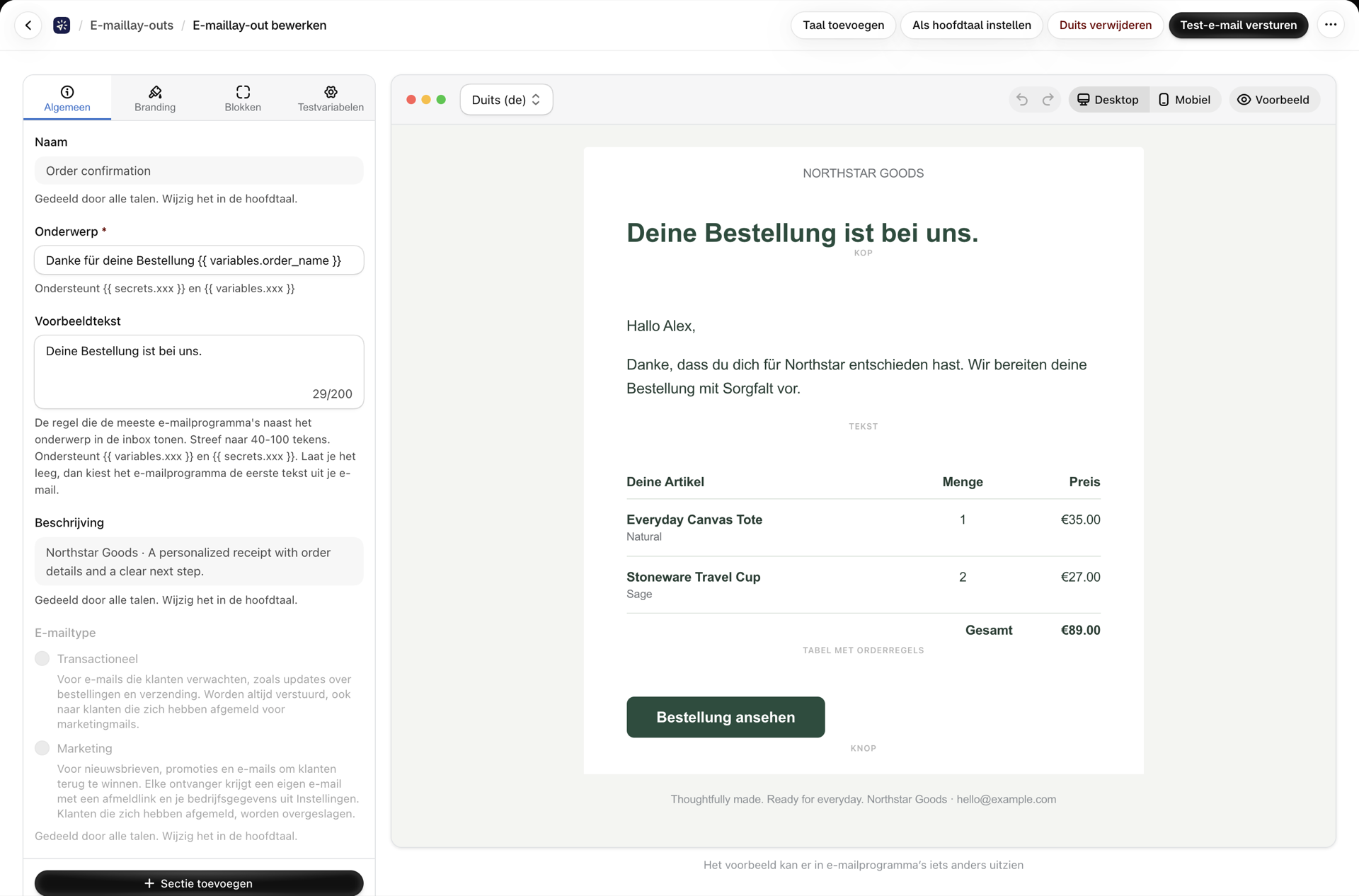The image size is (1359, 896).
Task: Open the E-maillay-outs breadcrumb link
Action: tap(132, 25)
